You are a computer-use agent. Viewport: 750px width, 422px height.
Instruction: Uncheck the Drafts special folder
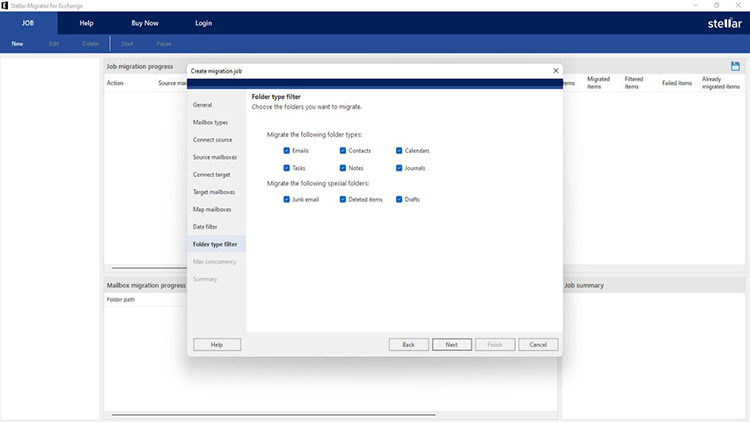tap(399, 199)
